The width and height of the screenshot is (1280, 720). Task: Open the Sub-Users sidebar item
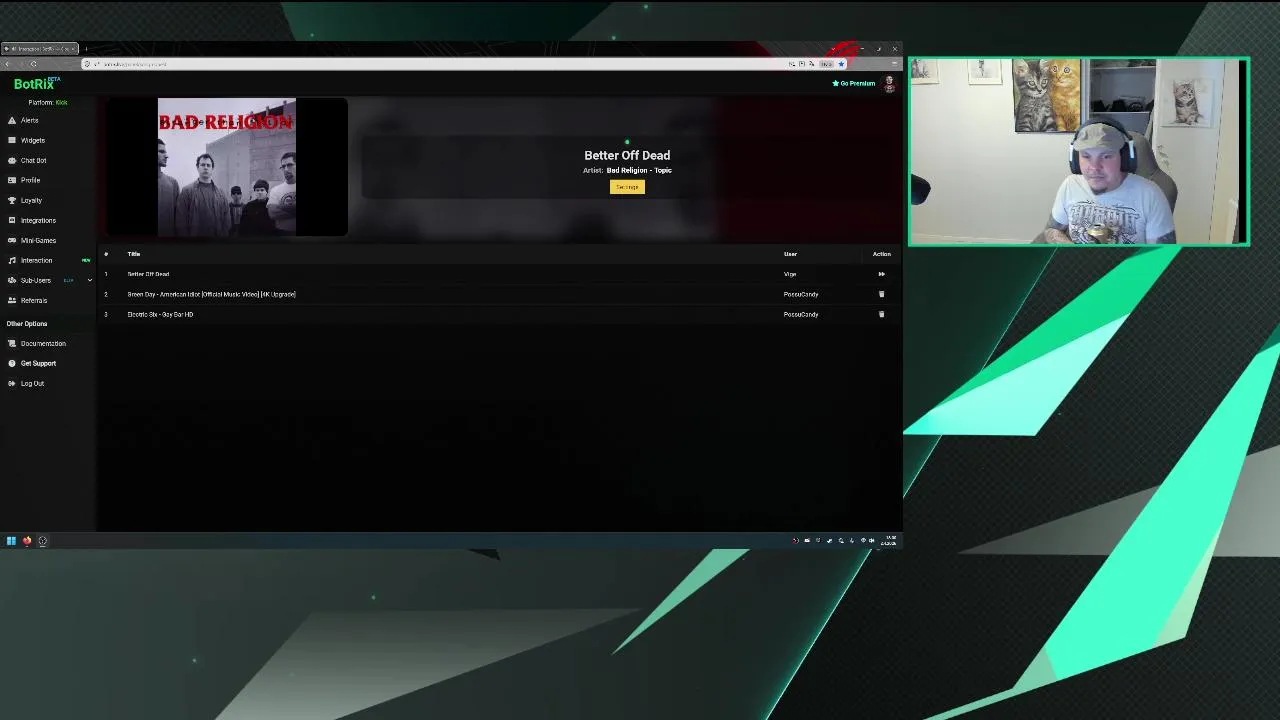(36, 280)
